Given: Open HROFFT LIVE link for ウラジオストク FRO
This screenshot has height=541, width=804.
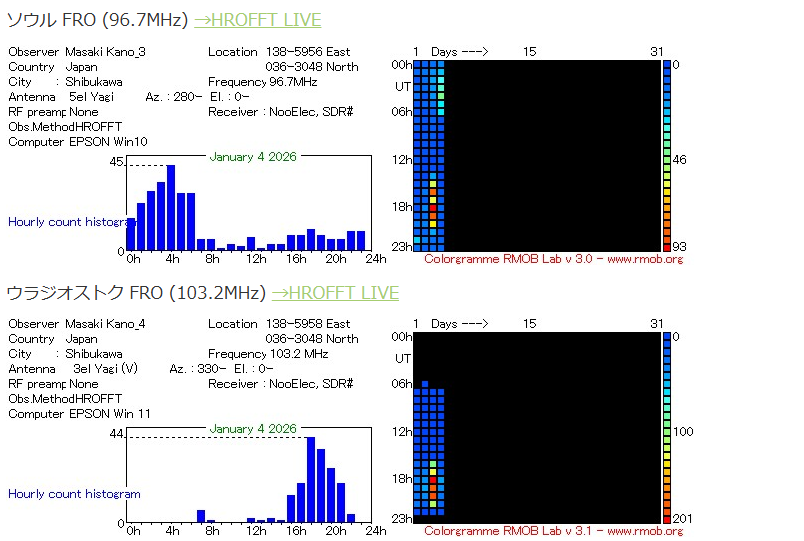Looking at the screenshot, I should 334,293.
